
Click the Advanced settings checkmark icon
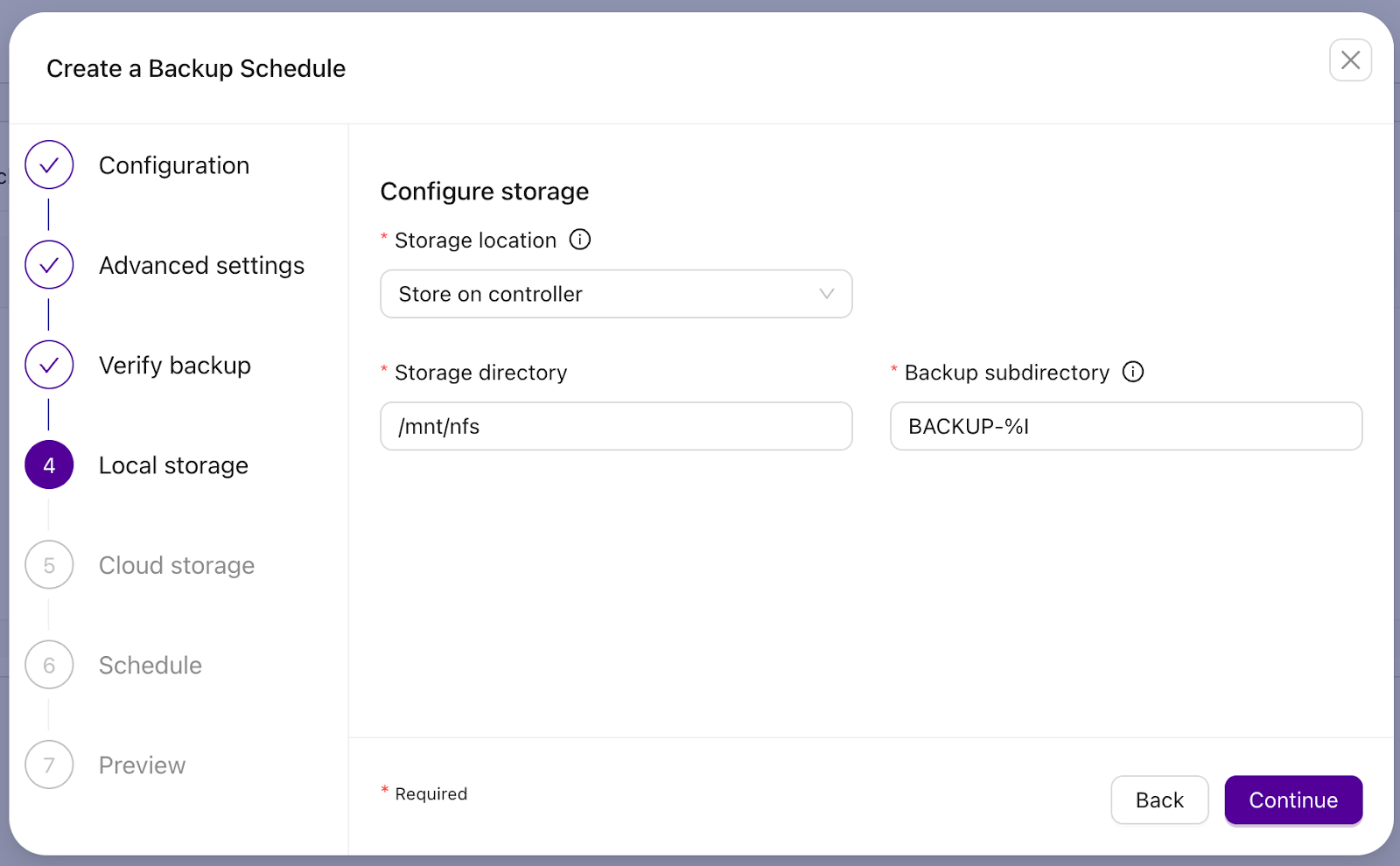(x=49, y=264)
